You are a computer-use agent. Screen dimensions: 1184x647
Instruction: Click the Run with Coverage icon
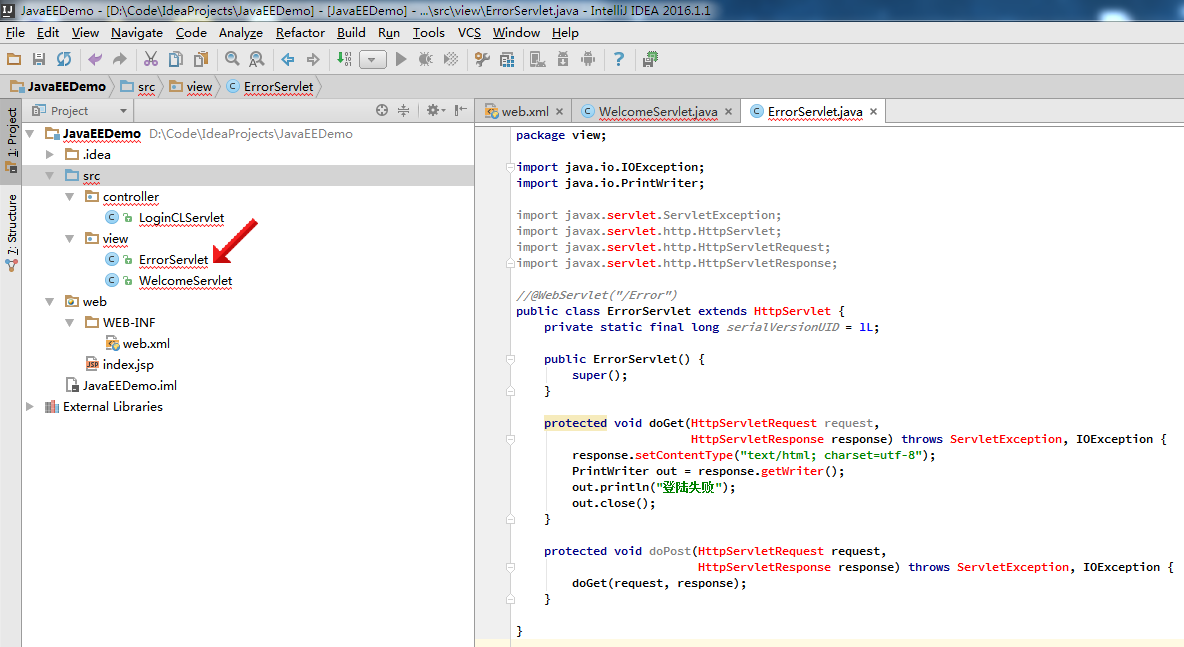pos(451,59)
